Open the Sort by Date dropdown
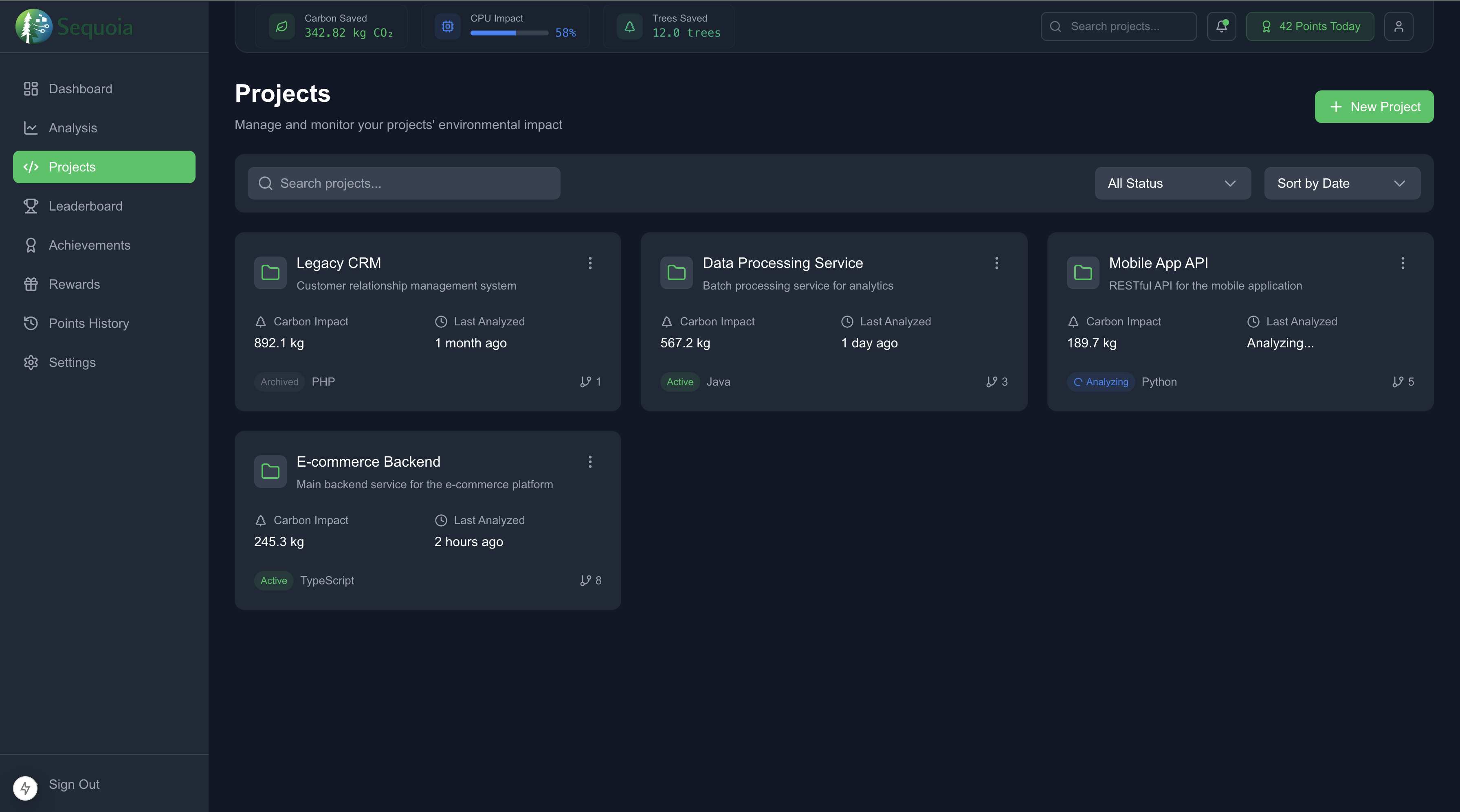The image size is (1460, 812). tap(1341, 184)
